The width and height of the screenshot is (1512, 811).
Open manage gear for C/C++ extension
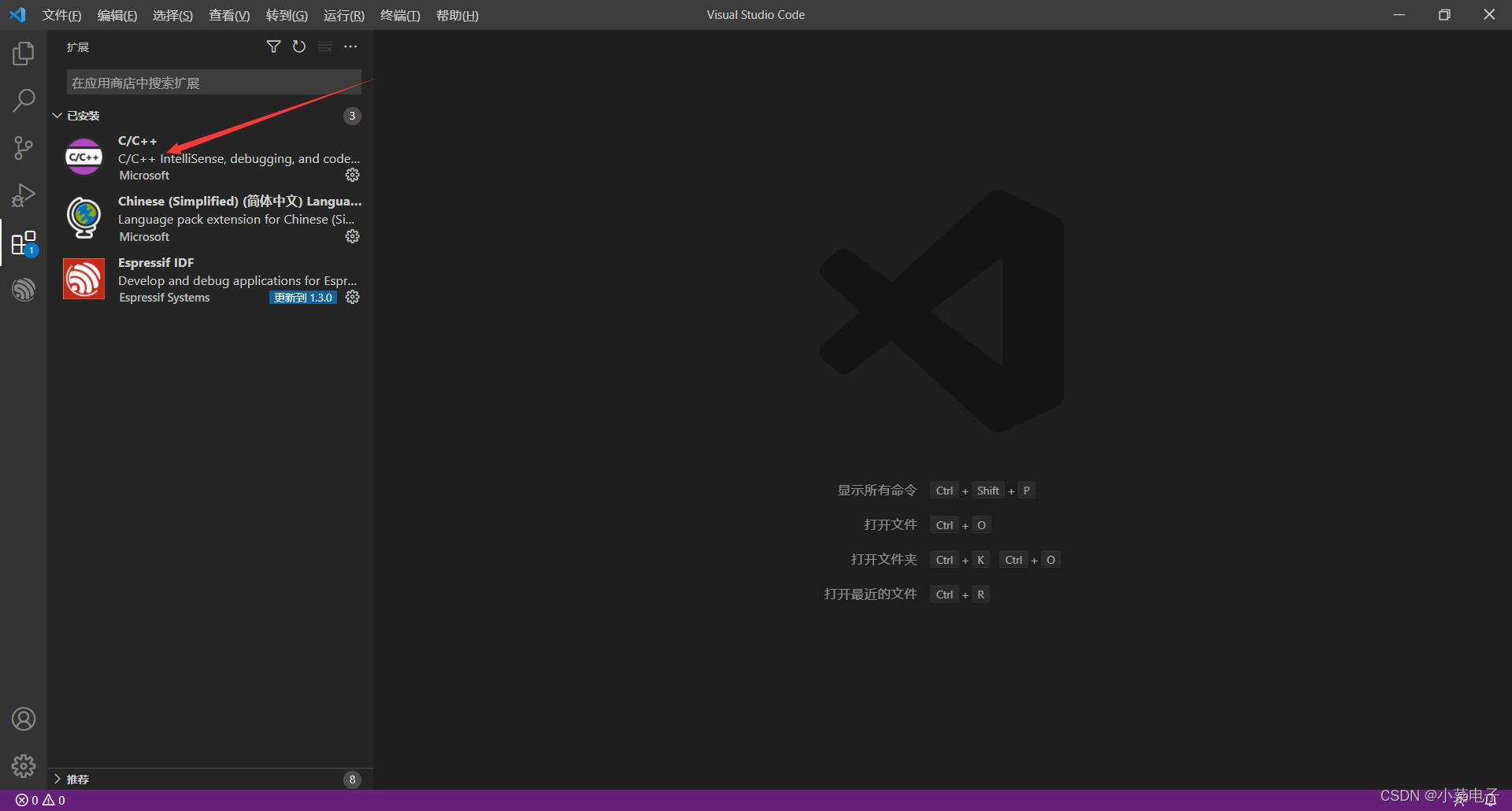point(353,175)
